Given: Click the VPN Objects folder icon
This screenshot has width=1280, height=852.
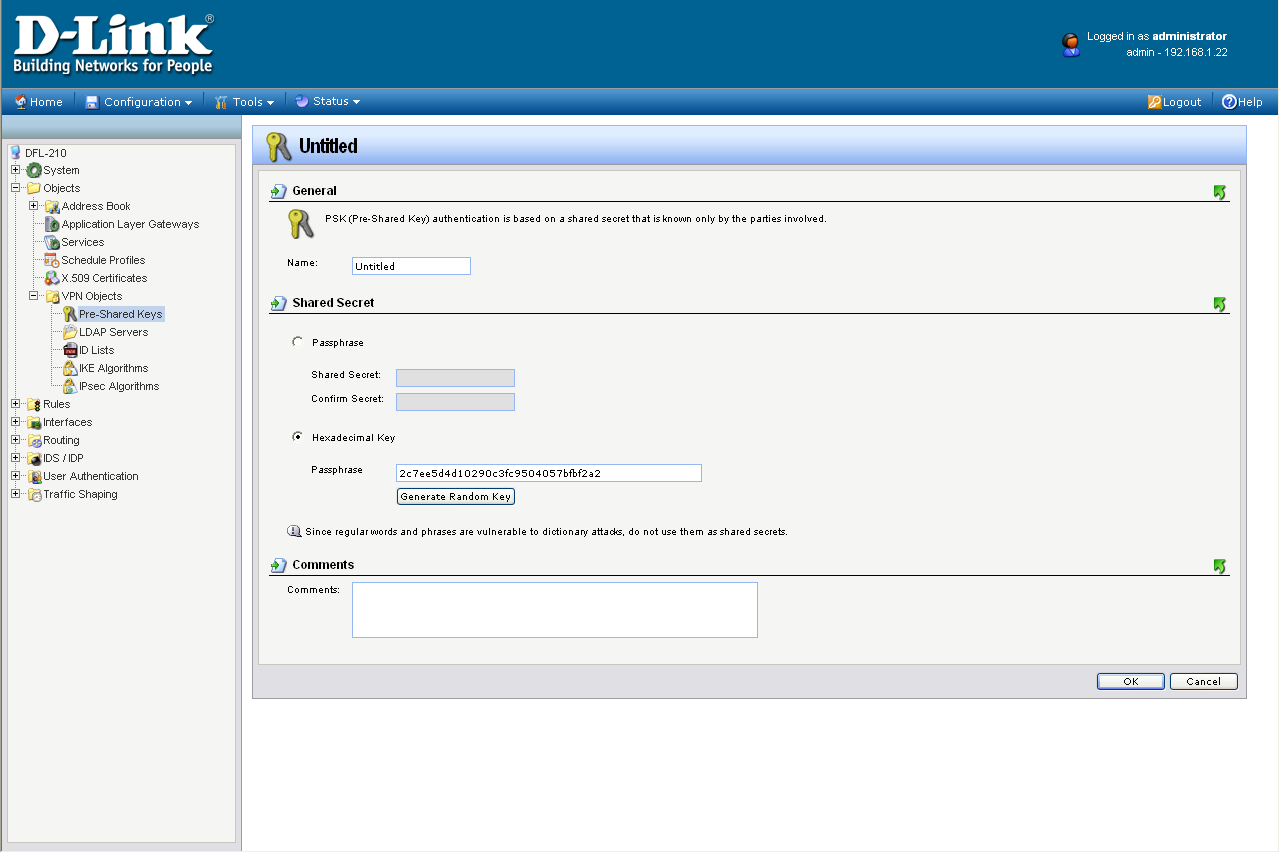Looking at the screenshot, I should (52, 296).
